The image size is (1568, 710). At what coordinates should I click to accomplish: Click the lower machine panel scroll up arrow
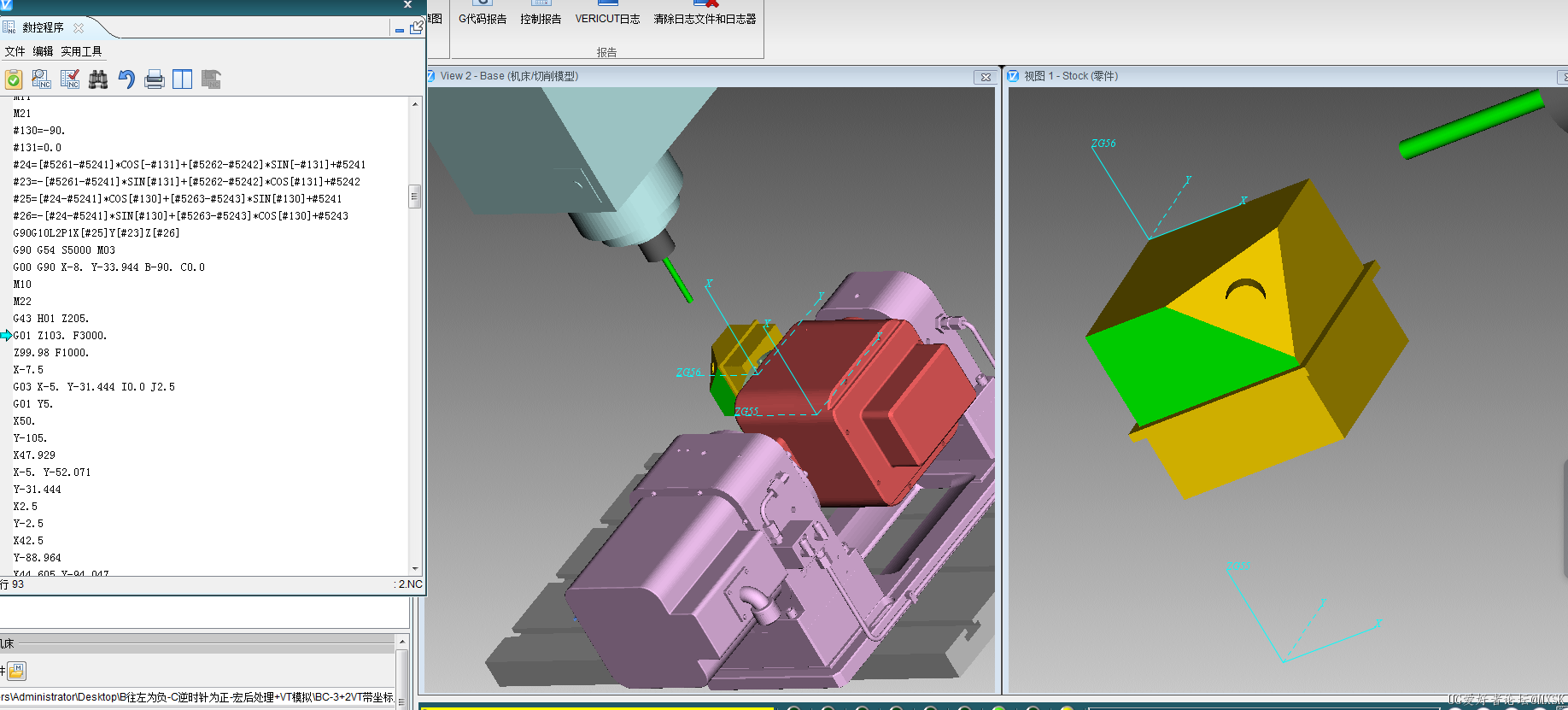click(402, 641)
